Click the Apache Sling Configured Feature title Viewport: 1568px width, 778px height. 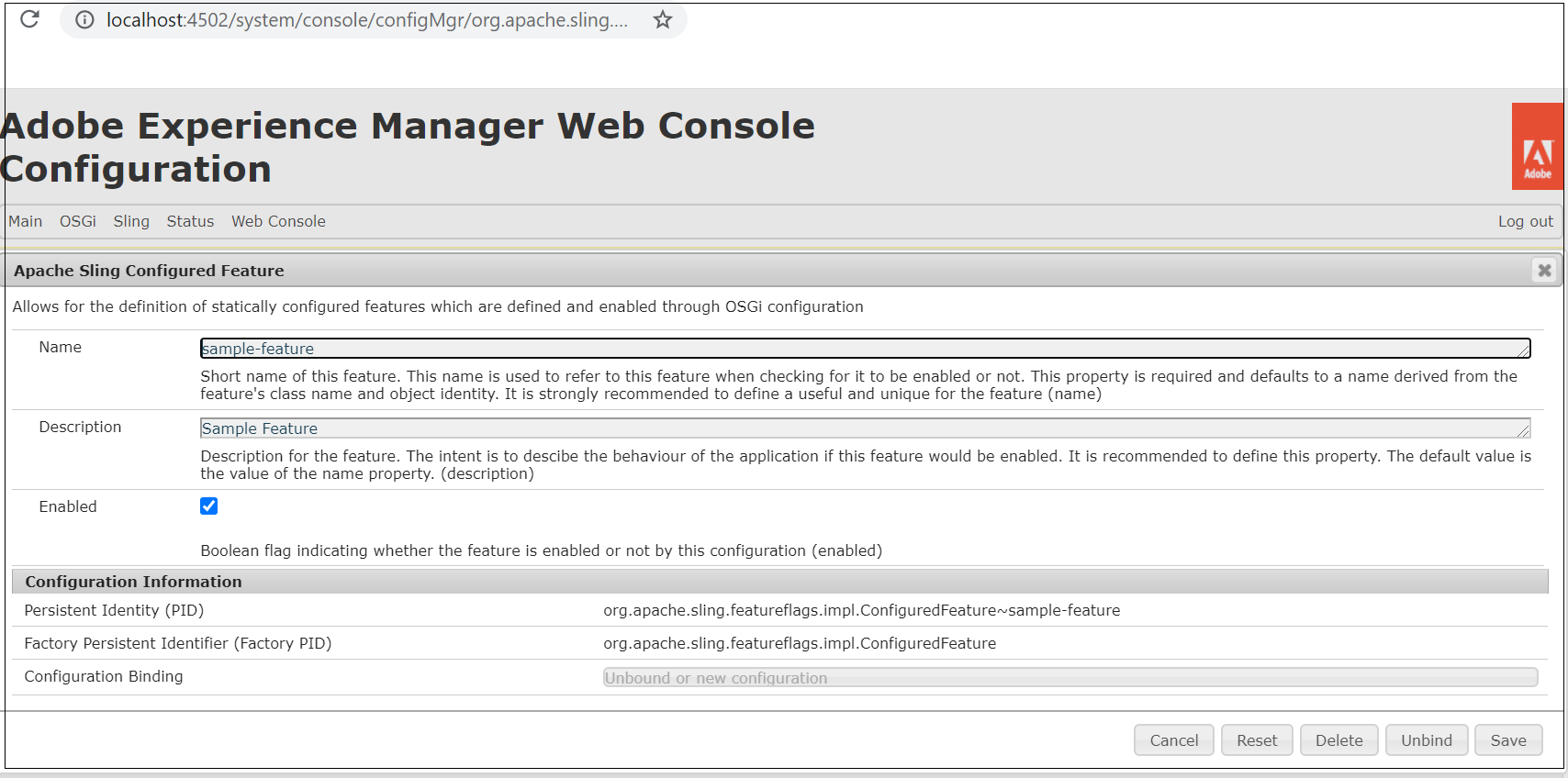pyautogui.click(x=149, y=271)
